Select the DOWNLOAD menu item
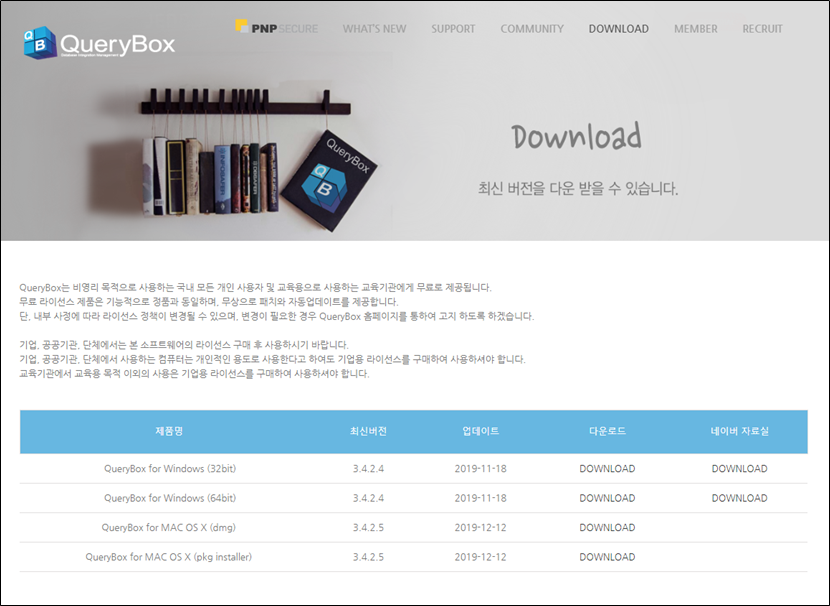The image size is (830, 606). point(618,29)
